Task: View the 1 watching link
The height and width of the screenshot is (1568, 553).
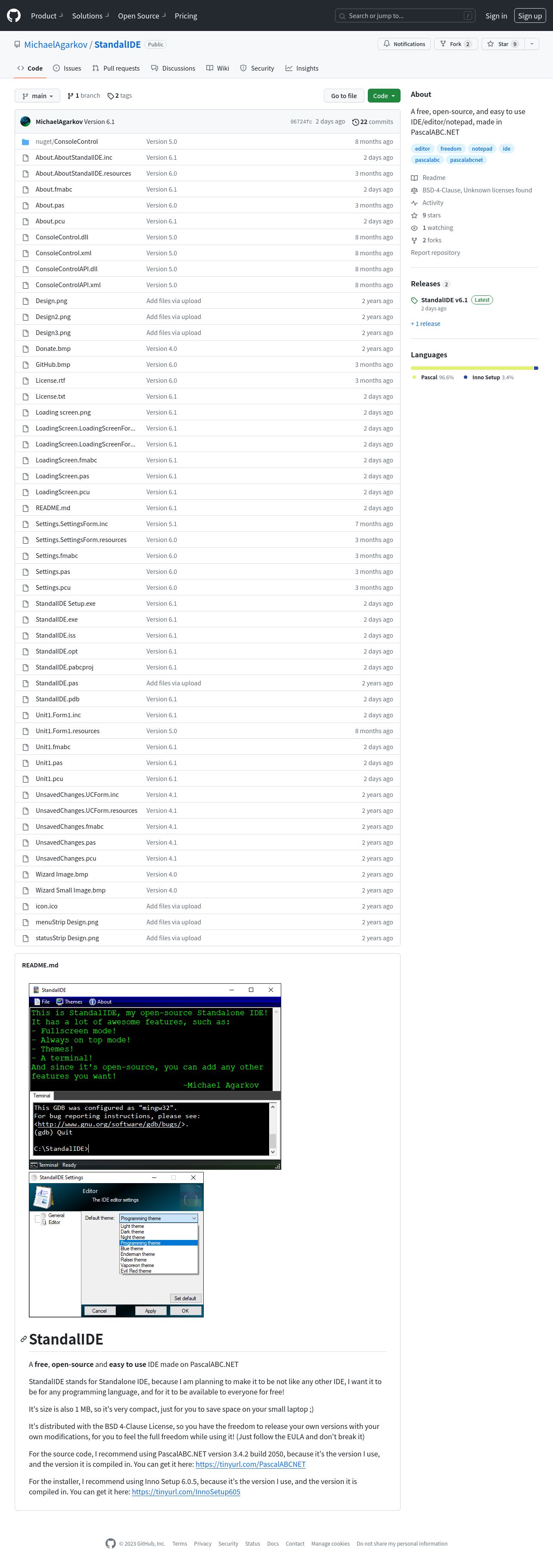Action: pyautogui.click(x=432, y=228)
